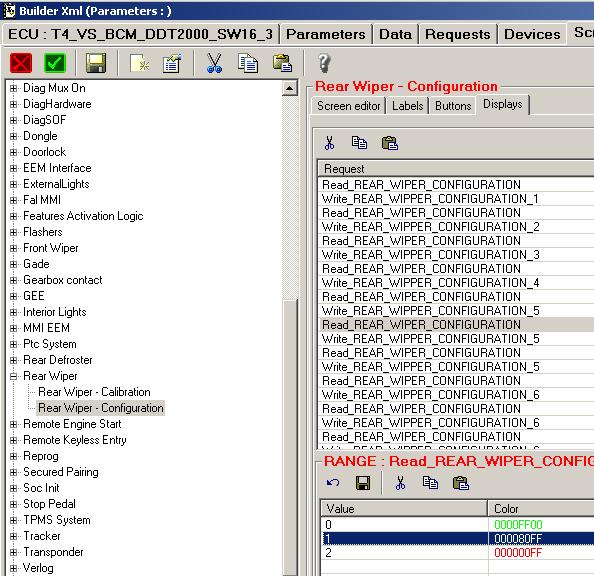Click the new item page icon
The image size is (594, 576).
(139, 63)
